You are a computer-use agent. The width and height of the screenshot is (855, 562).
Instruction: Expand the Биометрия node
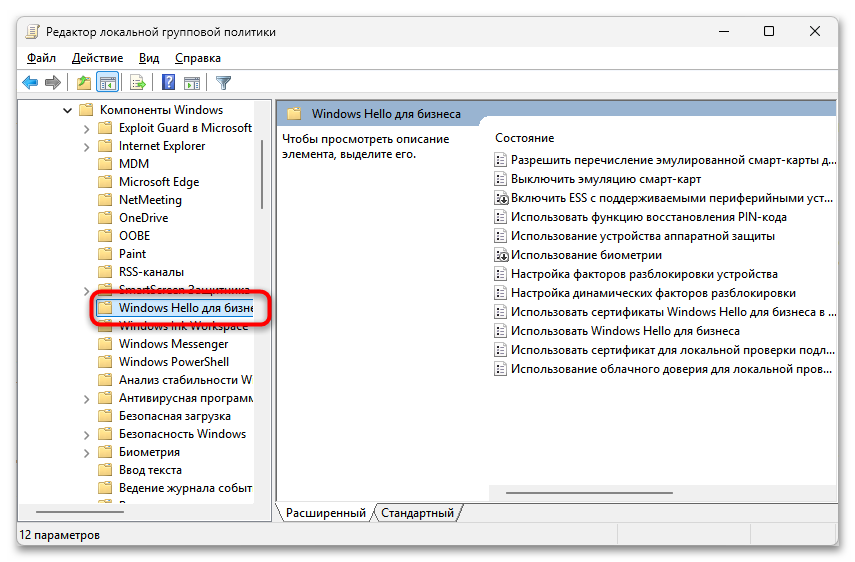tap(86, 452)
